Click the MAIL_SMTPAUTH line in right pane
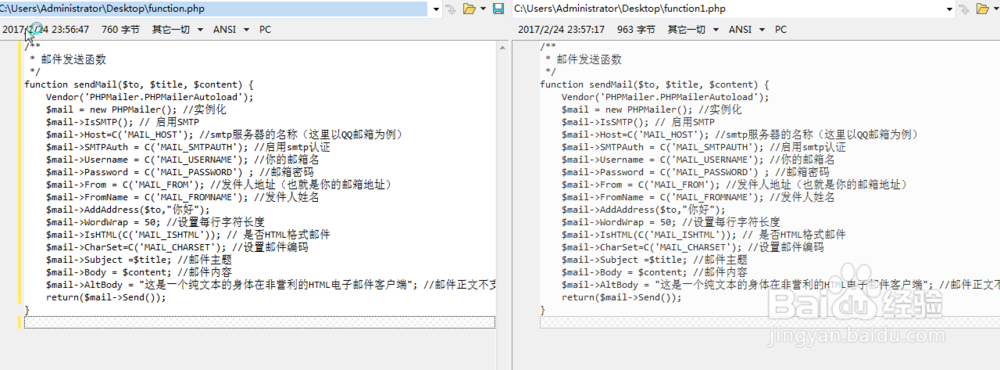This screenshot has height=370, width=1000. [704, 147]
